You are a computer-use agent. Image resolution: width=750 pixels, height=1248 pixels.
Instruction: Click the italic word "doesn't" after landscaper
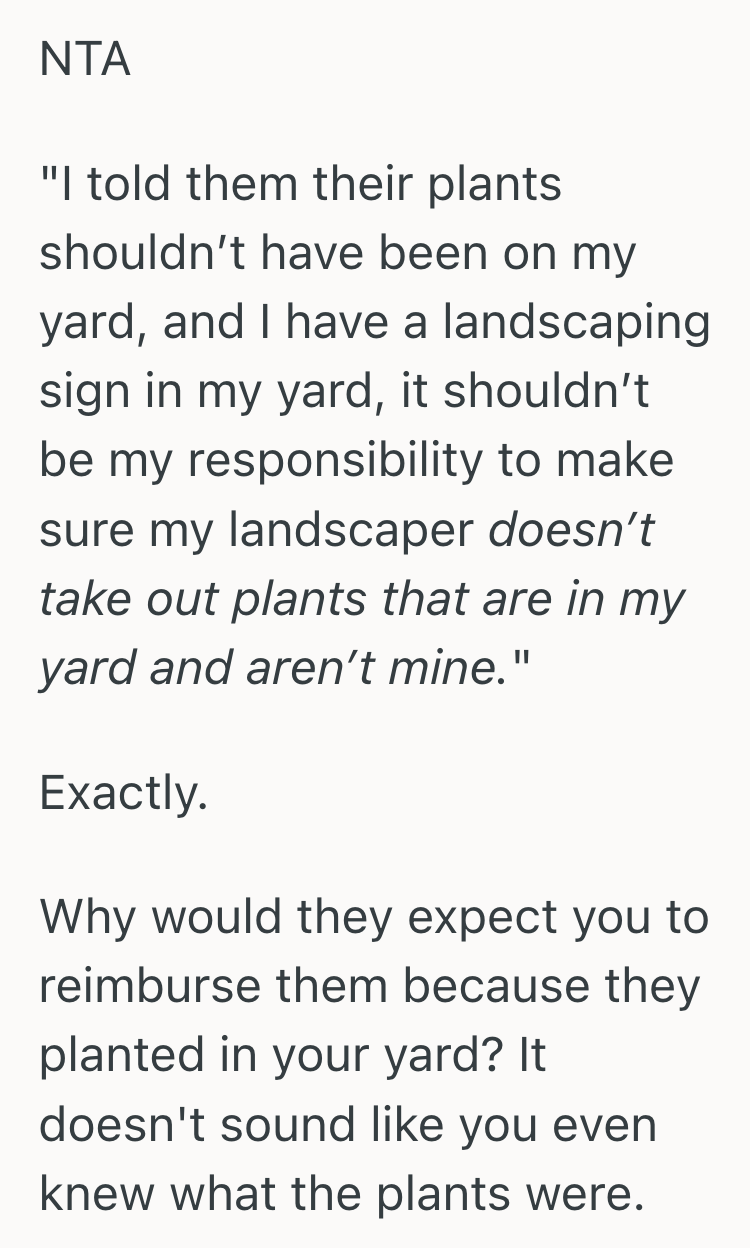point(570,530)
